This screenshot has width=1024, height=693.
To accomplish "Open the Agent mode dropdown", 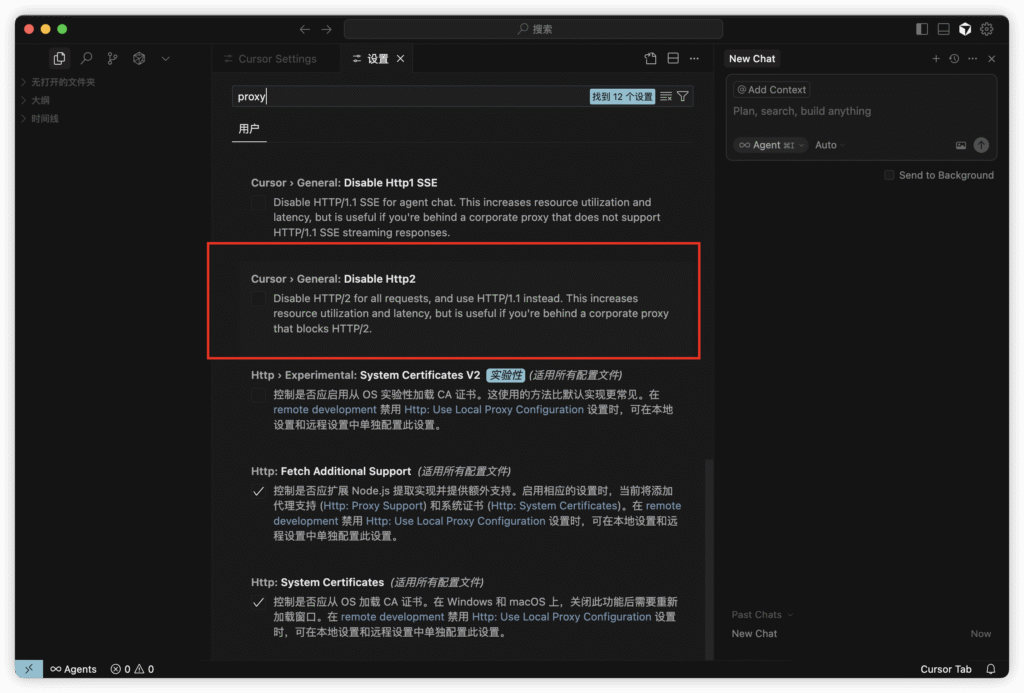I will click(771, 145).
